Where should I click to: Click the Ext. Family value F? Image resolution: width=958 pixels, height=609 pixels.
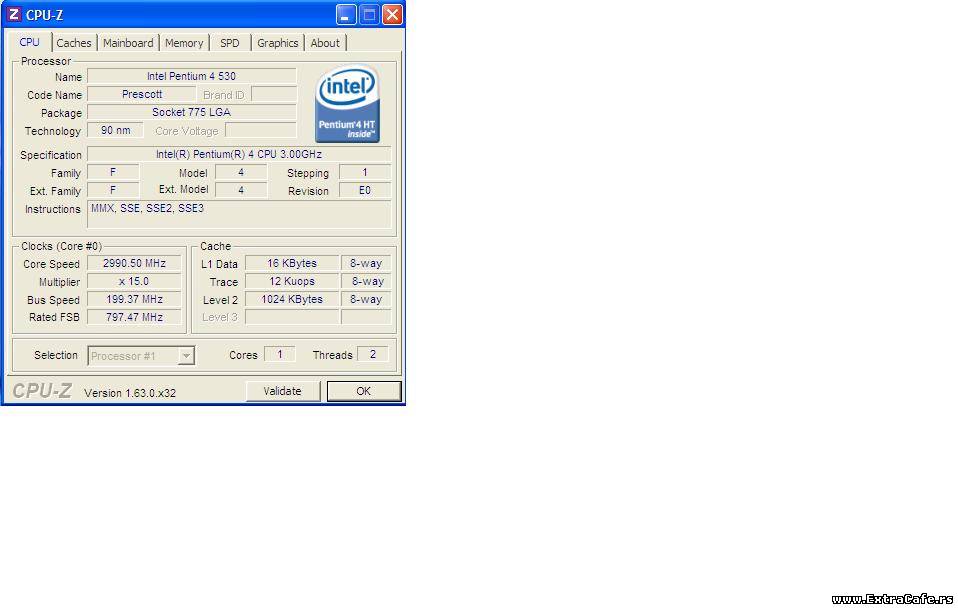(113, 190)
